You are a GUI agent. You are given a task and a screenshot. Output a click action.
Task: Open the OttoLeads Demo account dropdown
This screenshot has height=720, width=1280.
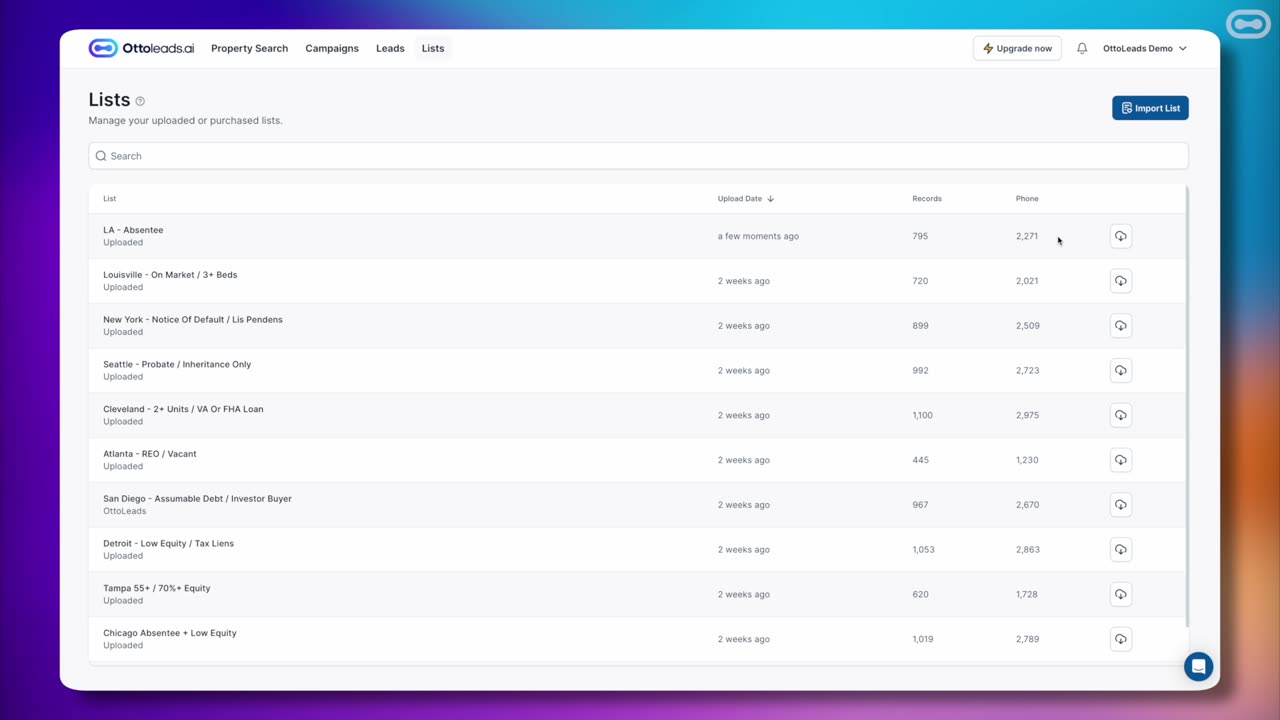pyautogui.click(x=1144, y=48)
